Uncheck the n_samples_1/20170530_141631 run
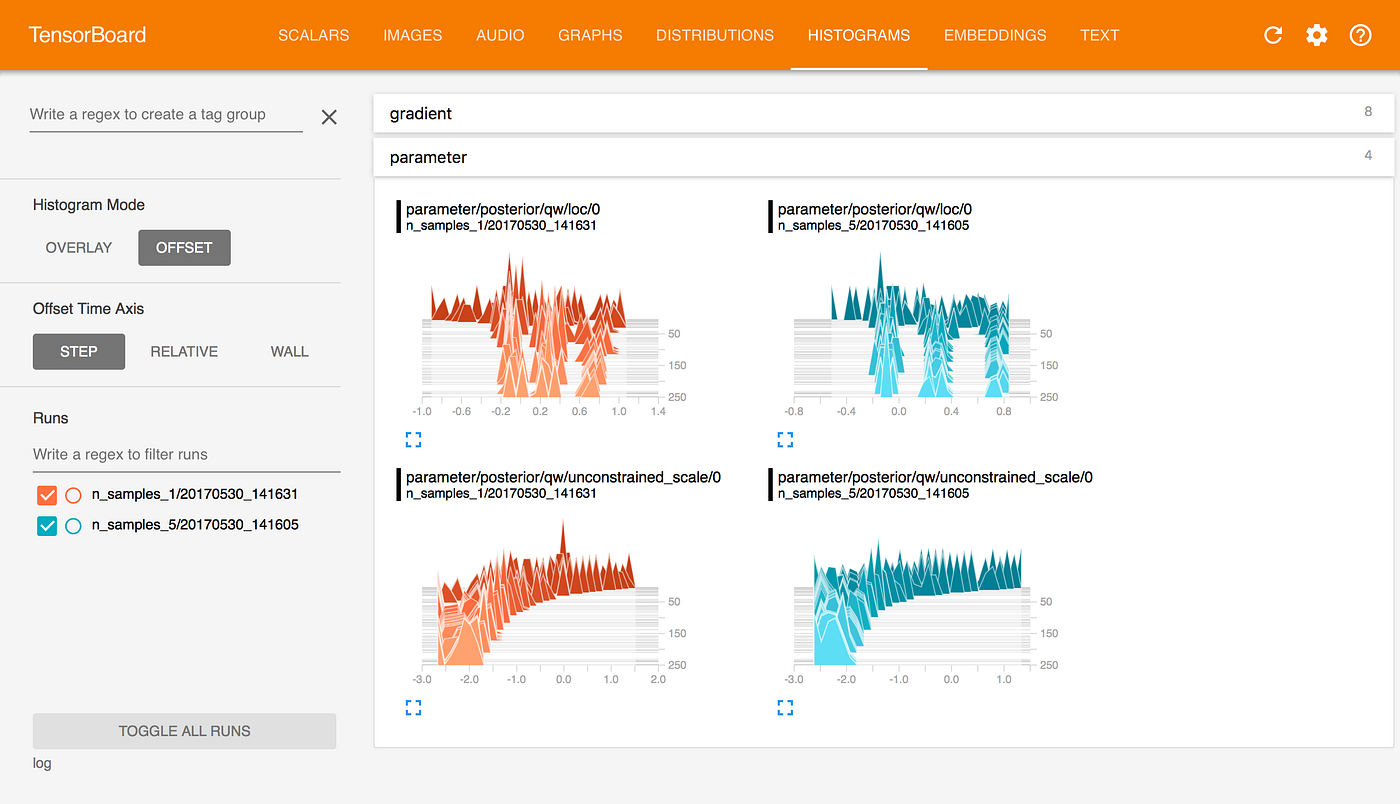1400x804 pixels. coord(46,494)
